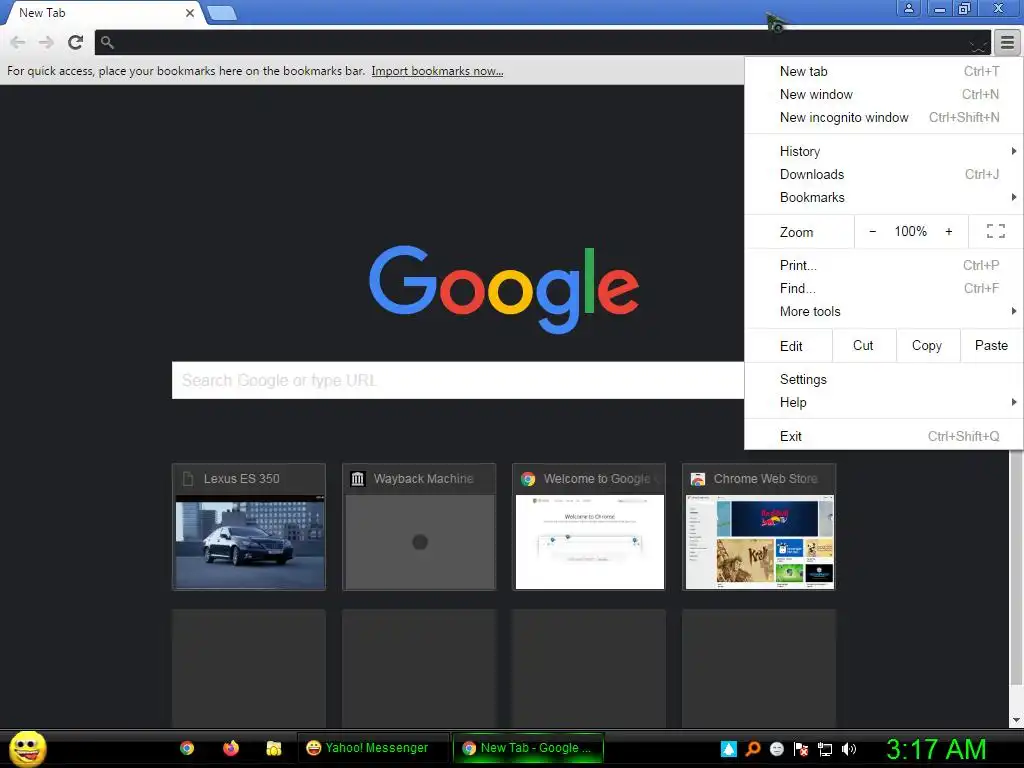
Task: Click the user profile icon in the title bar
Action: tap(908, 8)
